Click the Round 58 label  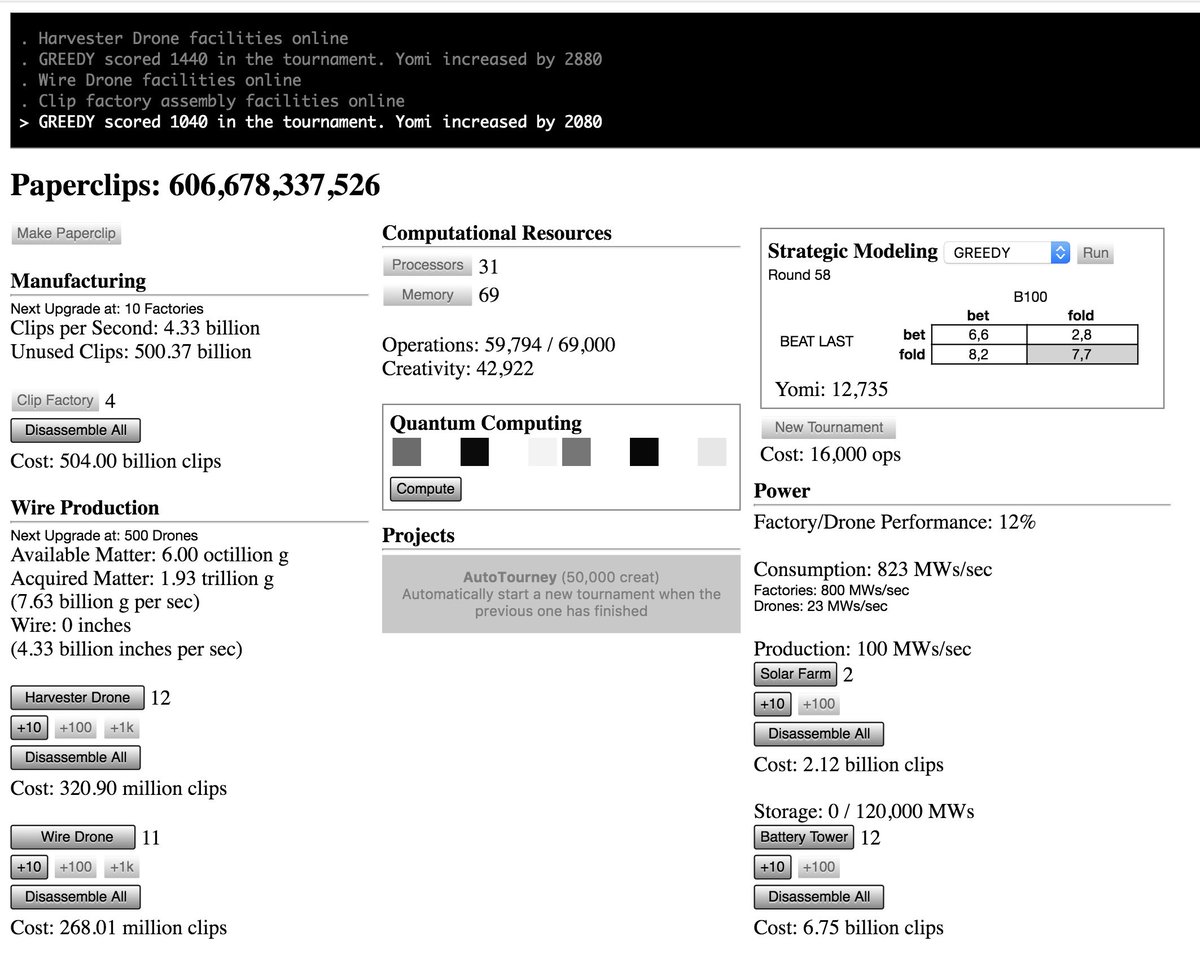coord(799,275)
